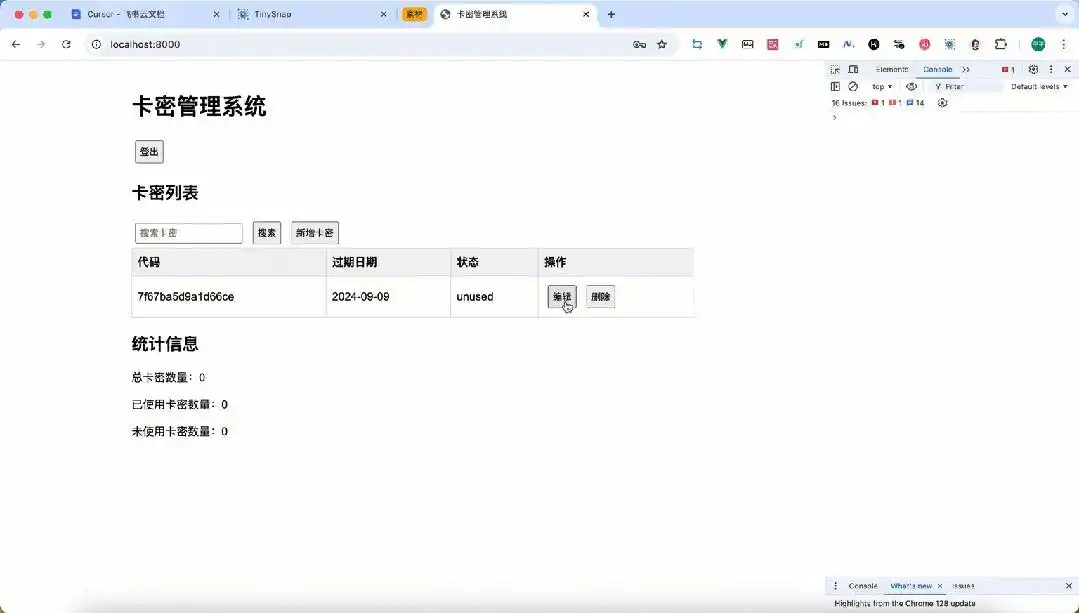Viewport: 1079px width, 613px height.
Task: Open the Chrome profile avatar
Action: tap(1037, 45)
